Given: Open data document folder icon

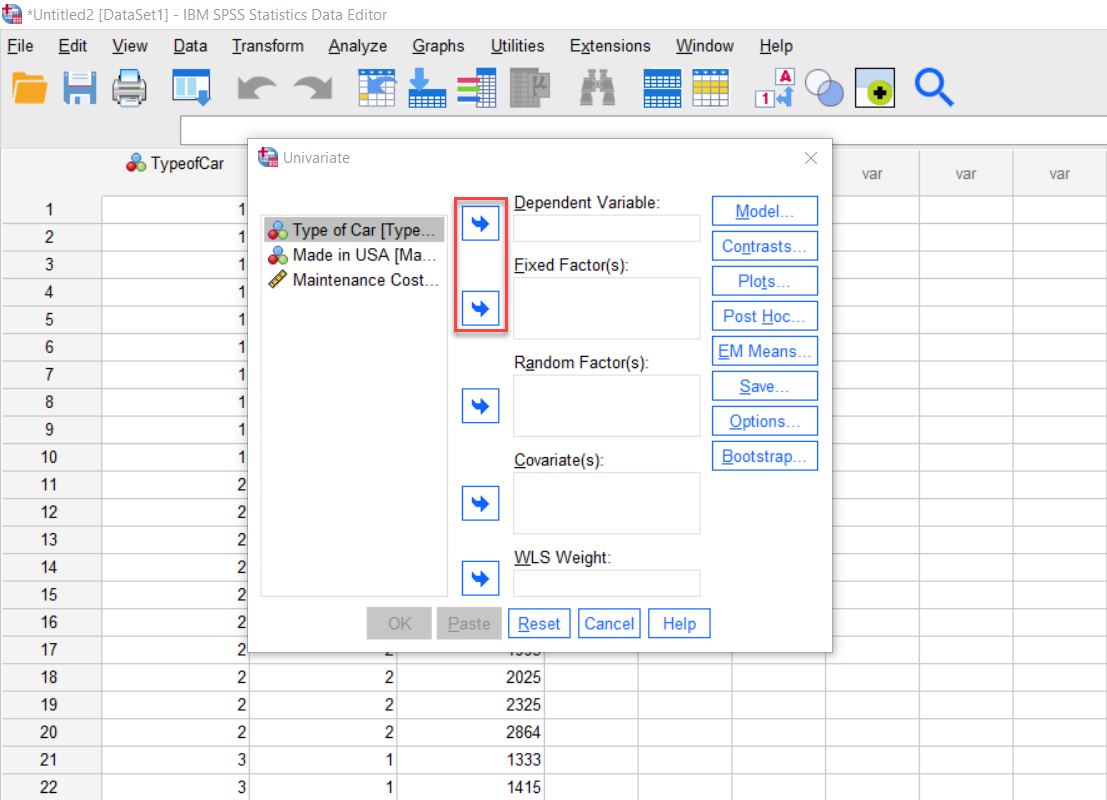Looking at the screenshot, I should (x=29, y=89).
